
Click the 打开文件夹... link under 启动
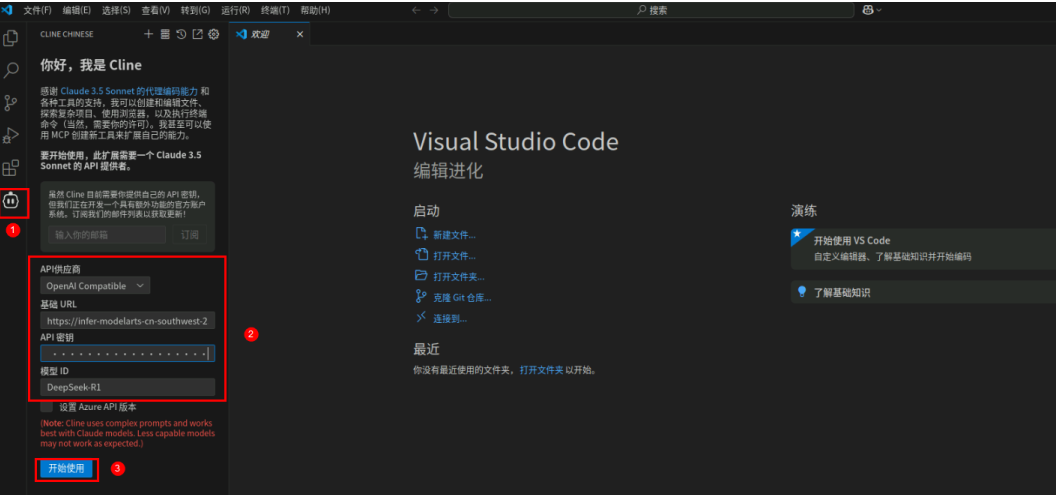pos(459,276)
